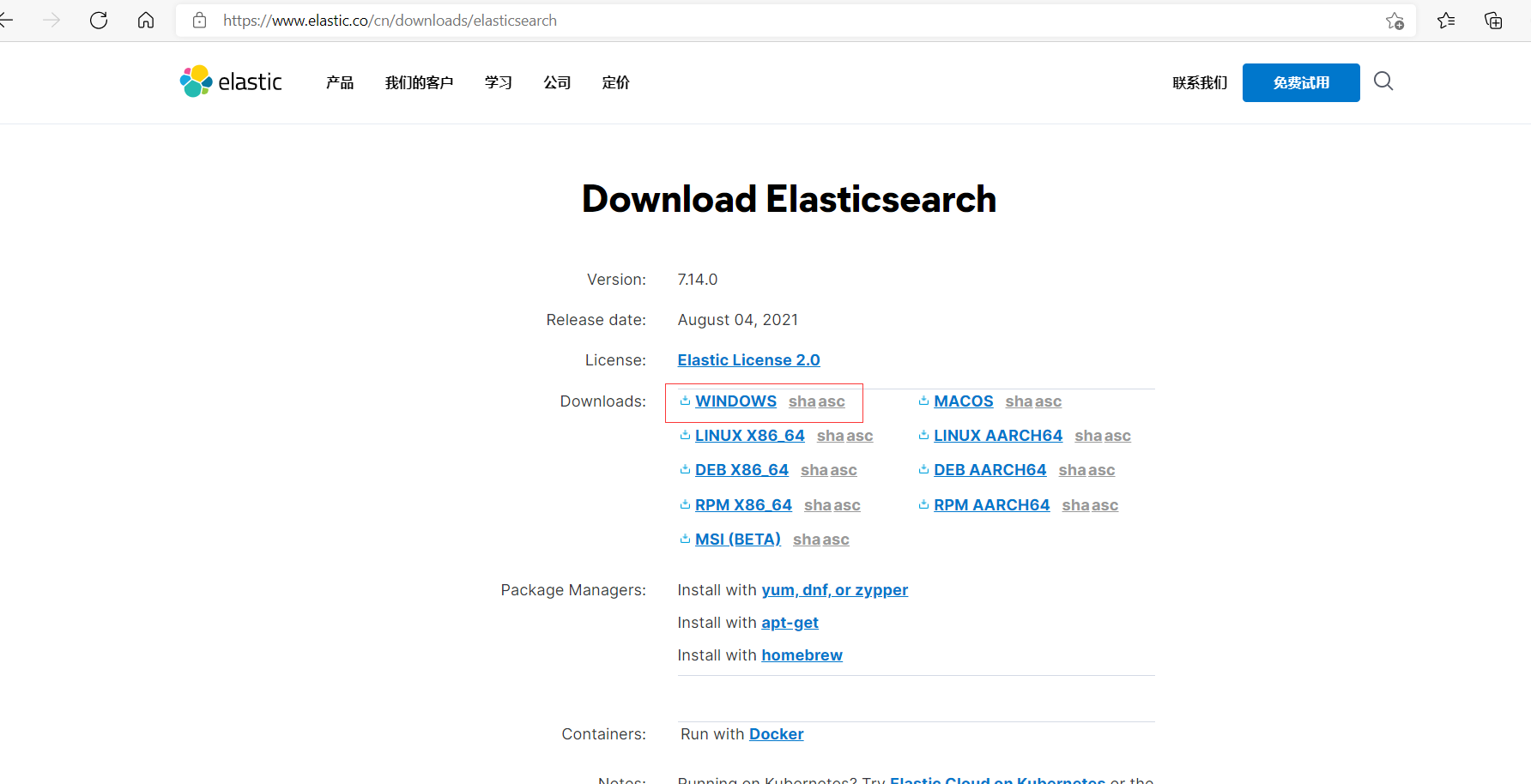Open the browser collections icon
Image resolution: width=1531 pixels, height=784 pixels.
(x=1493, y=21)
